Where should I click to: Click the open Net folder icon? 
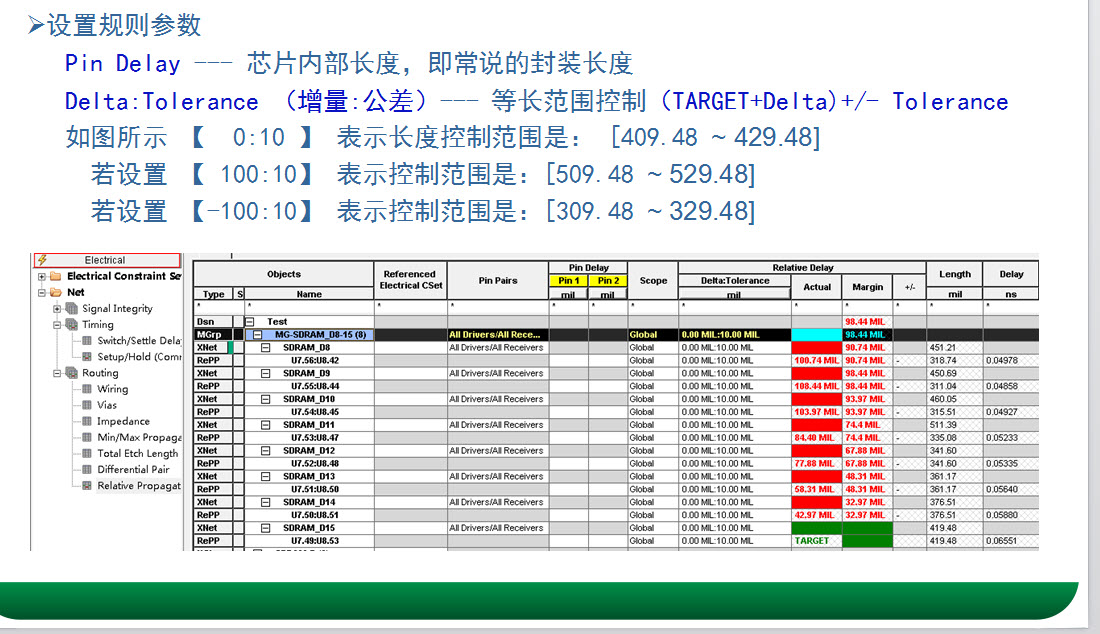click(55, 292)
